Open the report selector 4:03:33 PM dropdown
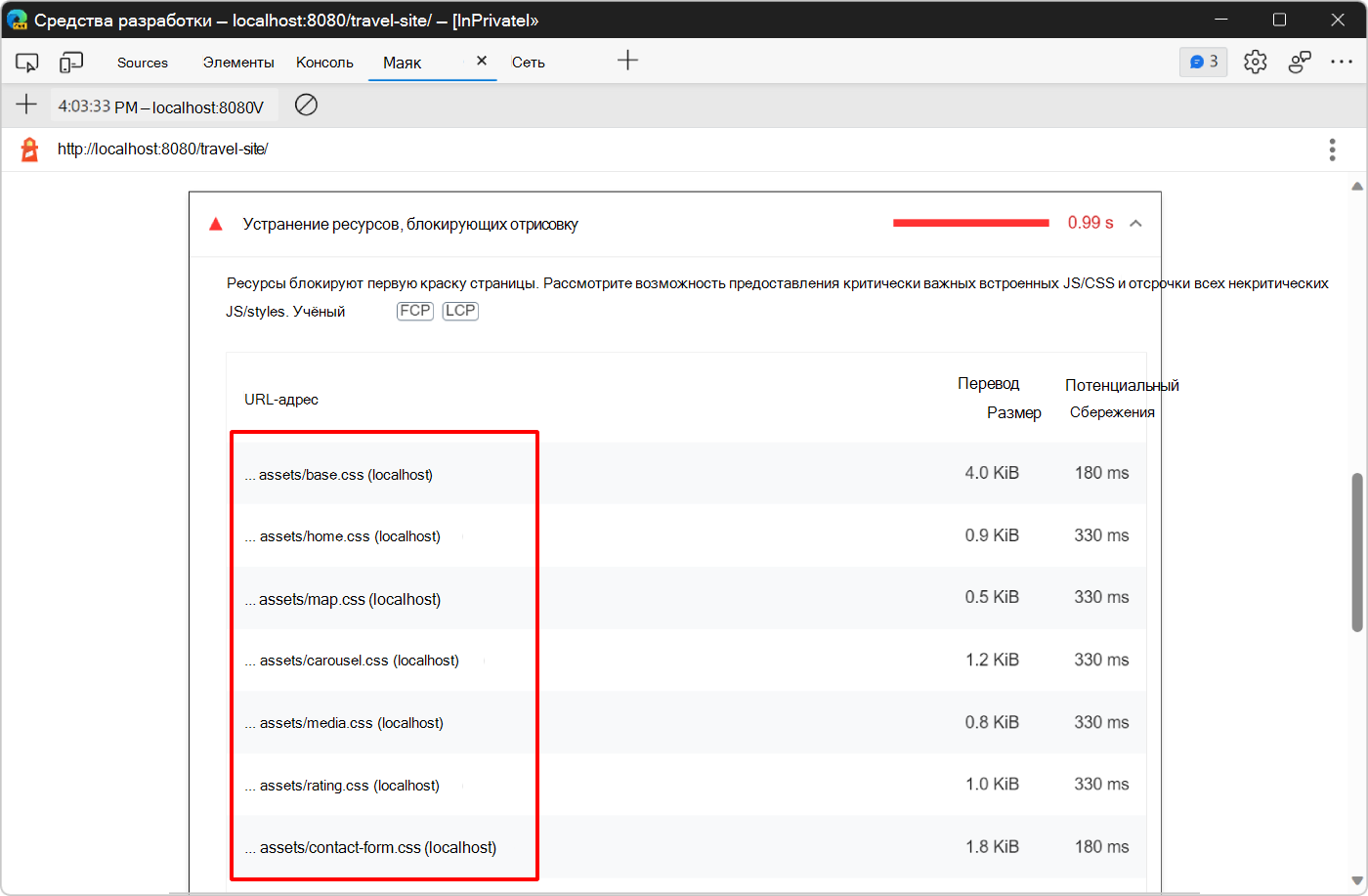 [163, 106]
